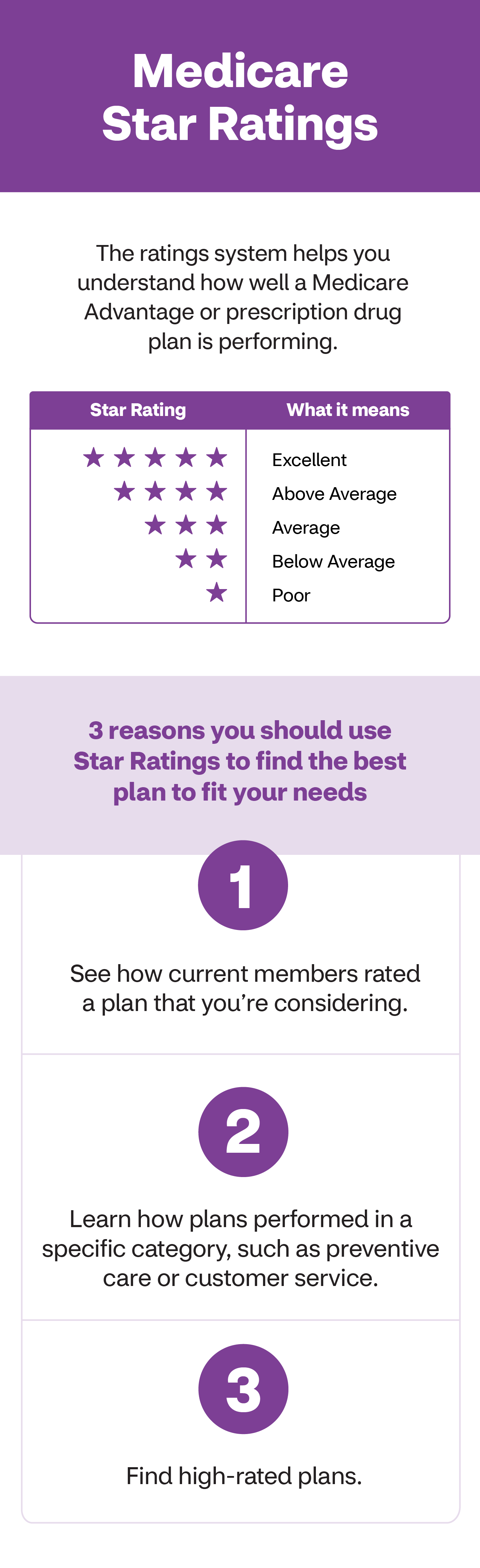Click the Learn how plans performed text
480x1568 pixels.
pyautogui.click(x=240, y=1248)
